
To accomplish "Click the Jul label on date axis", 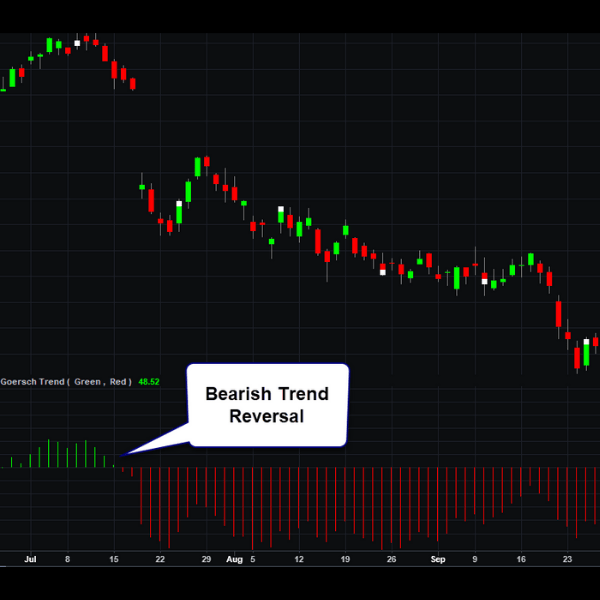I will coord(30,559).
